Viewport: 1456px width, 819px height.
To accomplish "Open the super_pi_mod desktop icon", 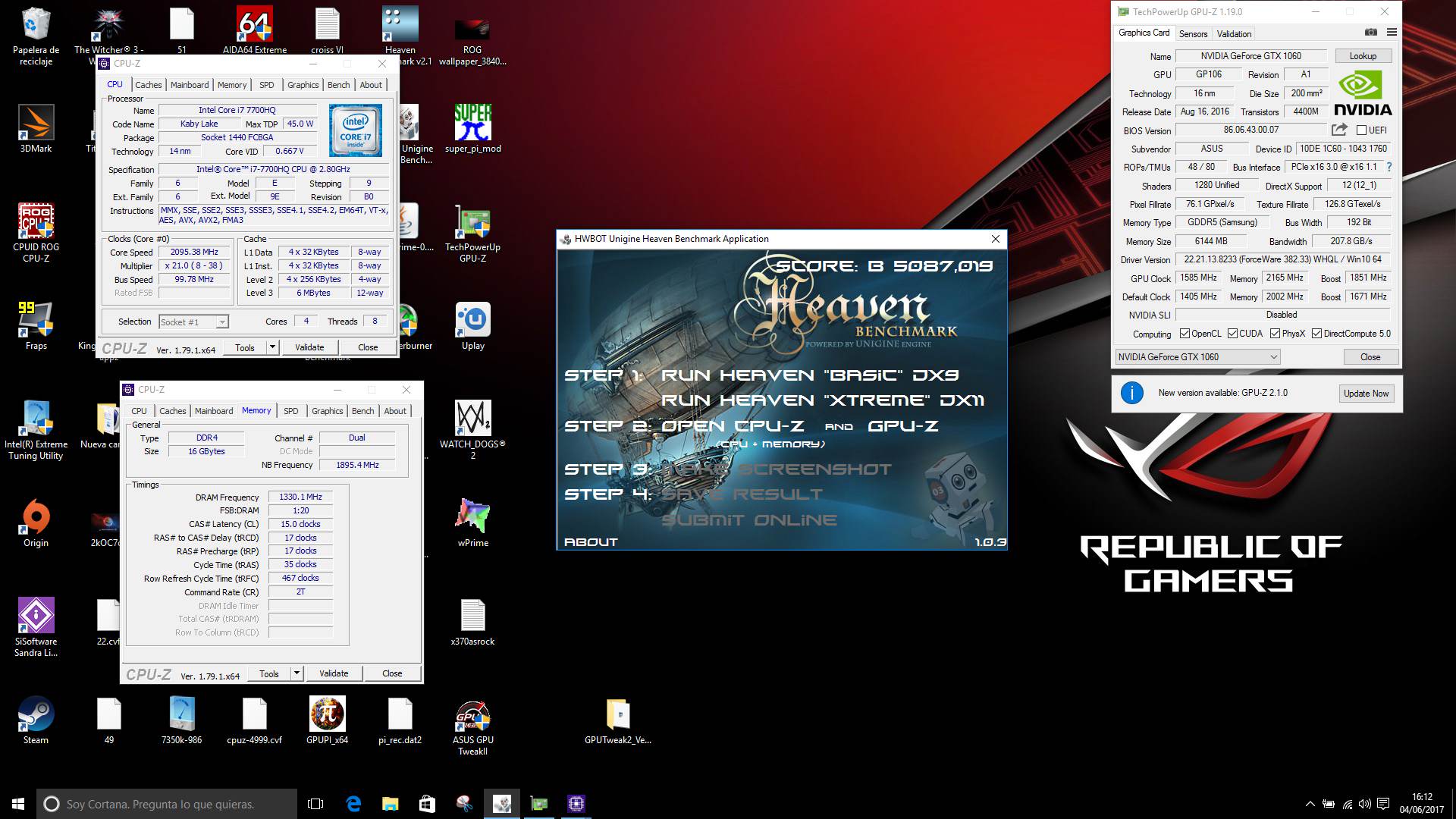I will point(472,129).
